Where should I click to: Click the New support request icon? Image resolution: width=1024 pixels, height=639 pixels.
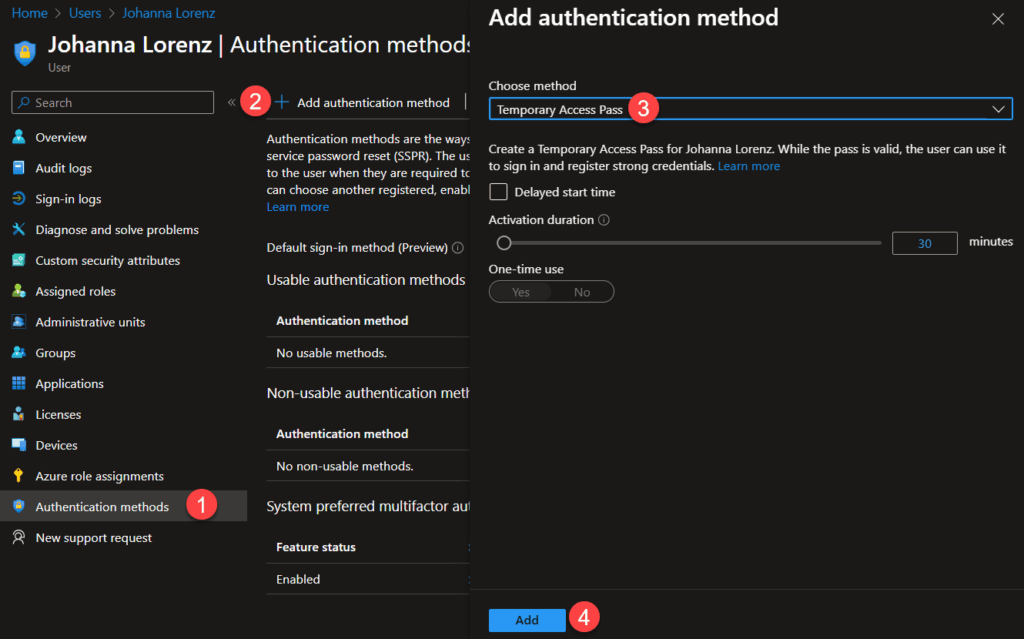pos(18,537)
